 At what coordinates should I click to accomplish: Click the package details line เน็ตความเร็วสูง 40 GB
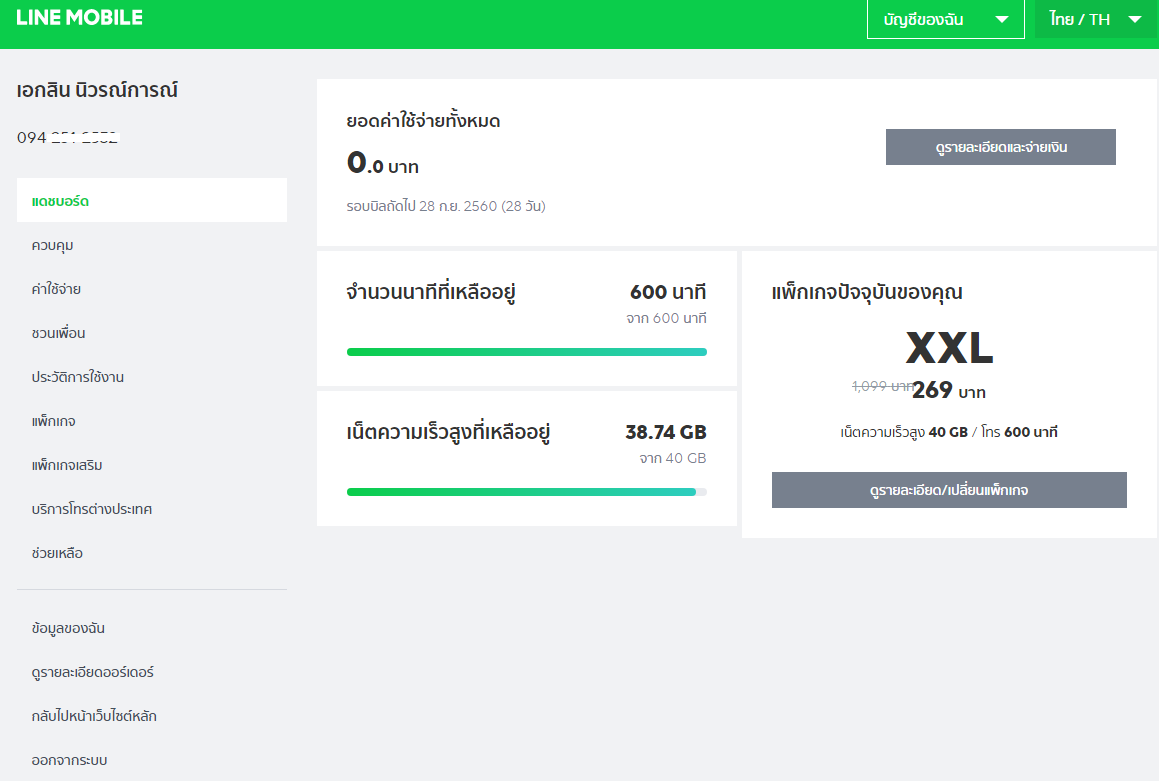point(949,432)
